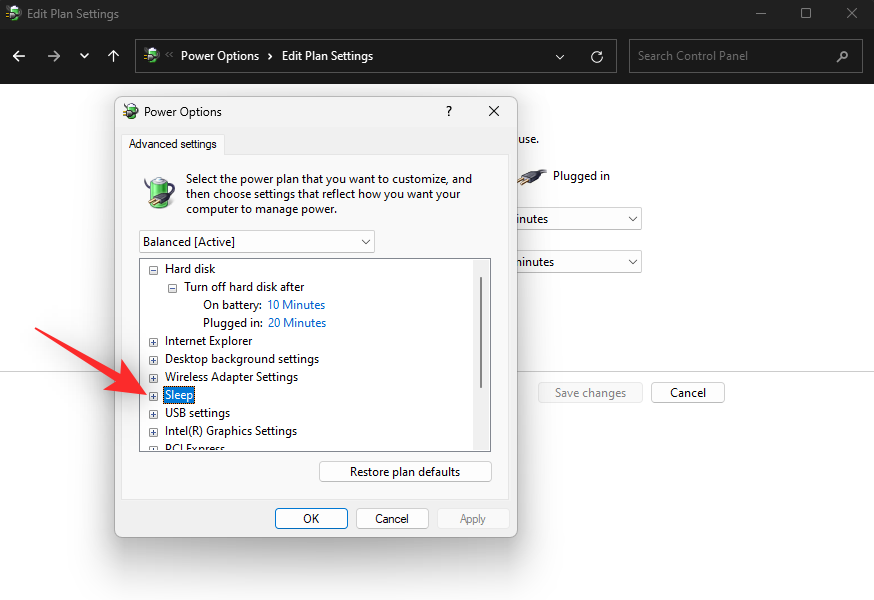Click the help question mark in dialog

click(449, 111)
